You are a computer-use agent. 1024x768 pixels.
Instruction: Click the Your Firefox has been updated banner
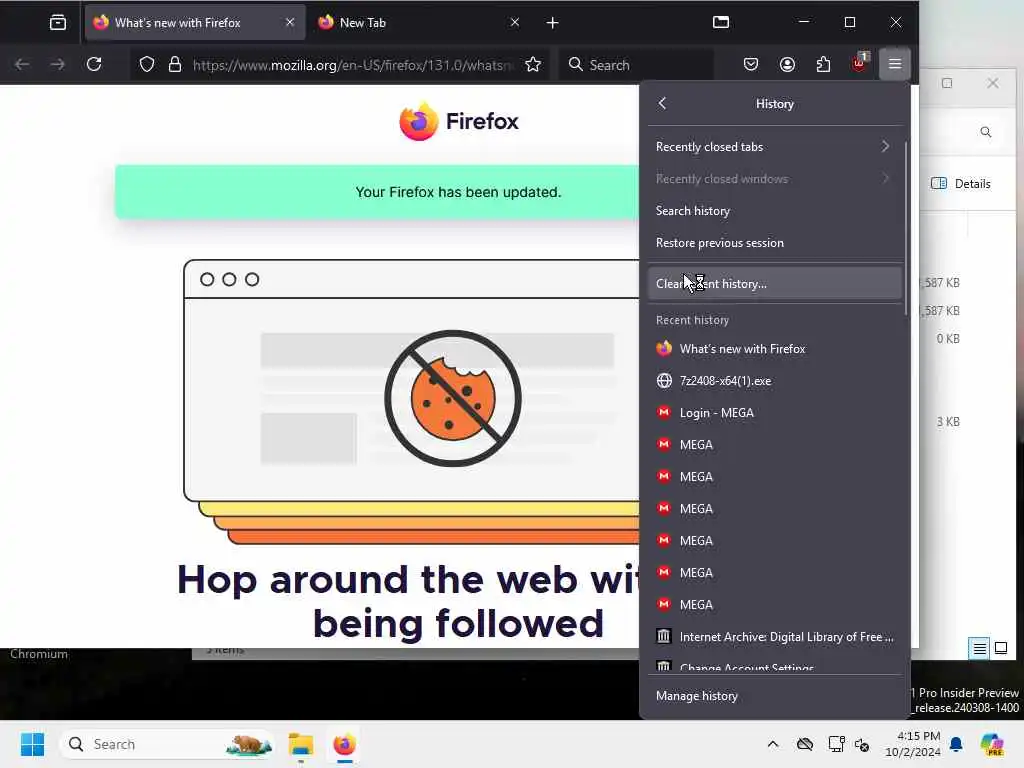[x=377, y=192]
